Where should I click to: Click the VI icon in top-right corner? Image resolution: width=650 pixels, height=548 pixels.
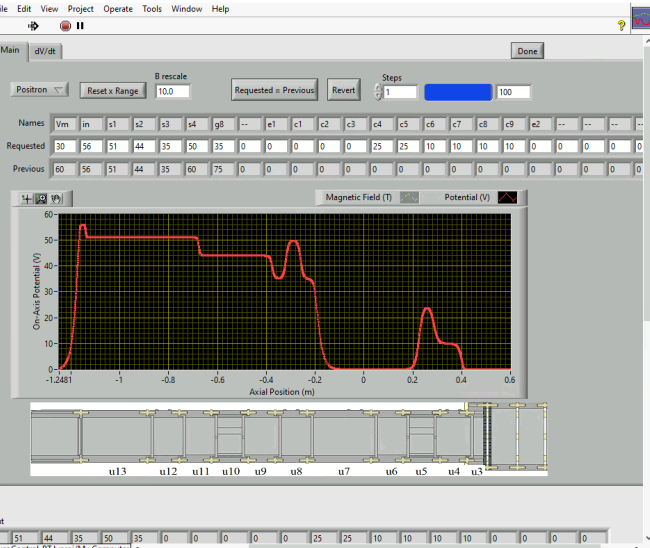tap(639, 19)
